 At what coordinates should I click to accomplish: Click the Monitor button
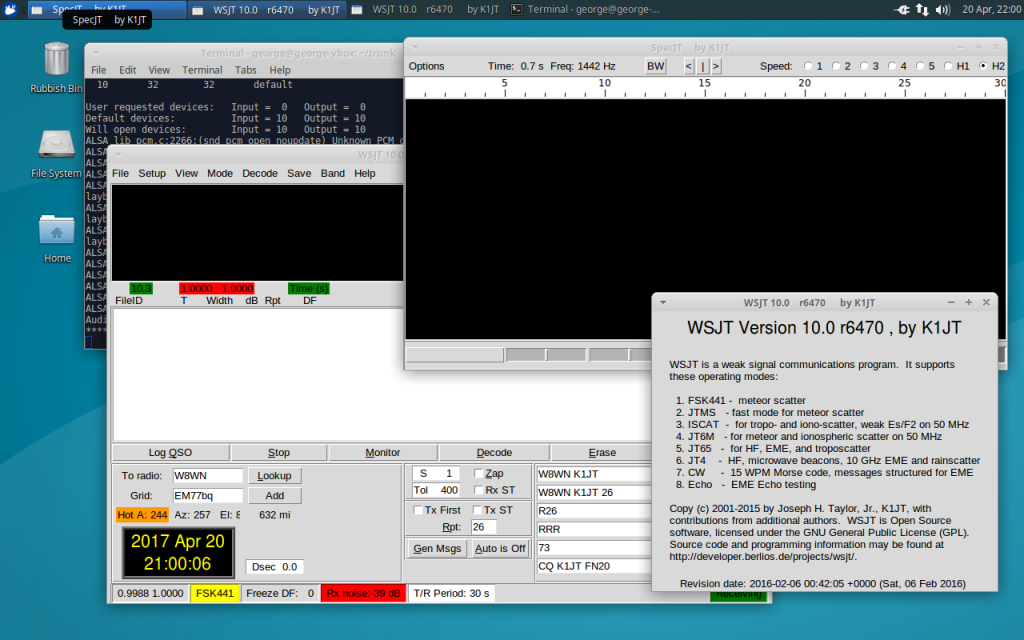coord(383,453)
